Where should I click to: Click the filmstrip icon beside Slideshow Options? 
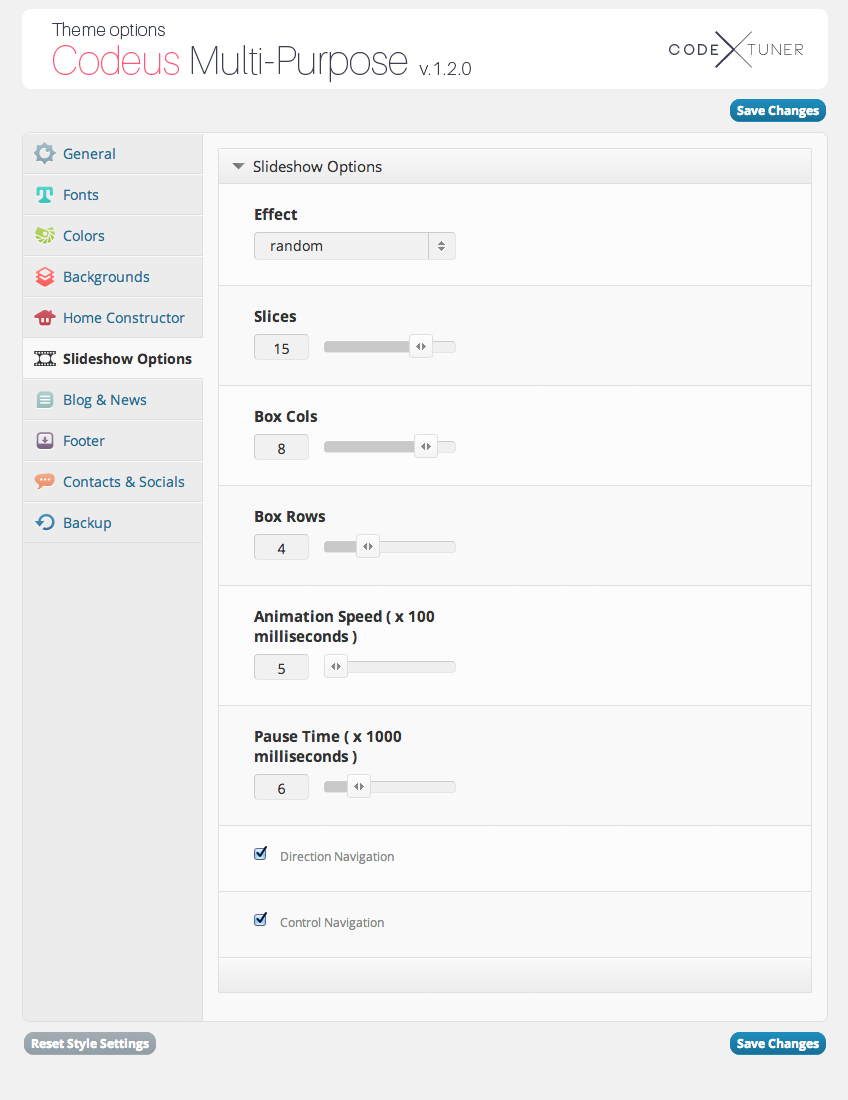pyautogui.click(x=44, y=358)
